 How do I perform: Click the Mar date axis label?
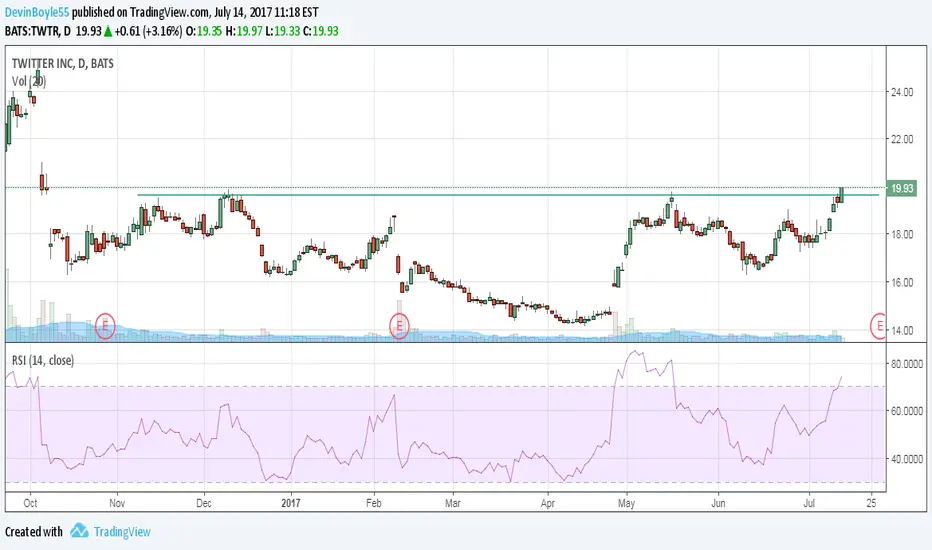[453, 503]
